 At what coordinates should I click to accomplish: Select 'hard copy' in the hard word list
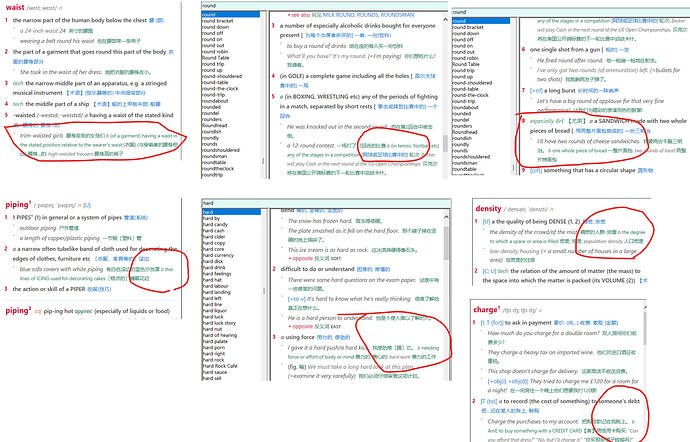[214, 243]
